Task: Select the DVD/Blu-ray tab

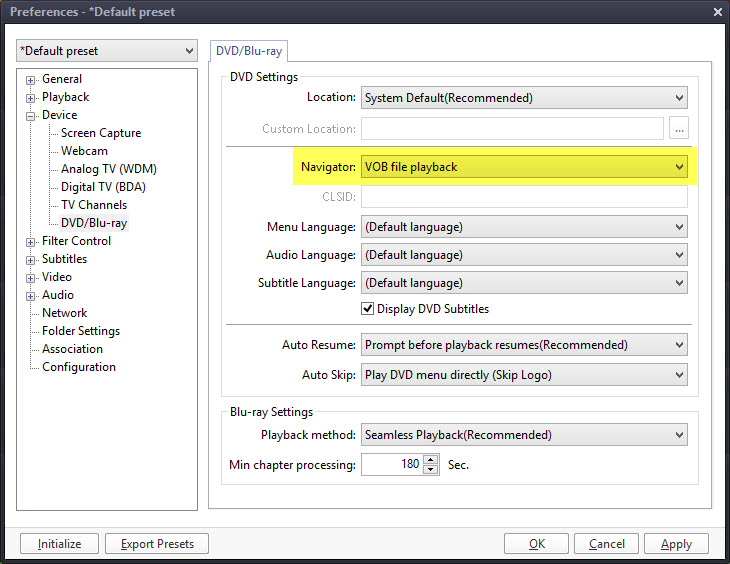Action: pyautogui.click(x=250, y=51)
